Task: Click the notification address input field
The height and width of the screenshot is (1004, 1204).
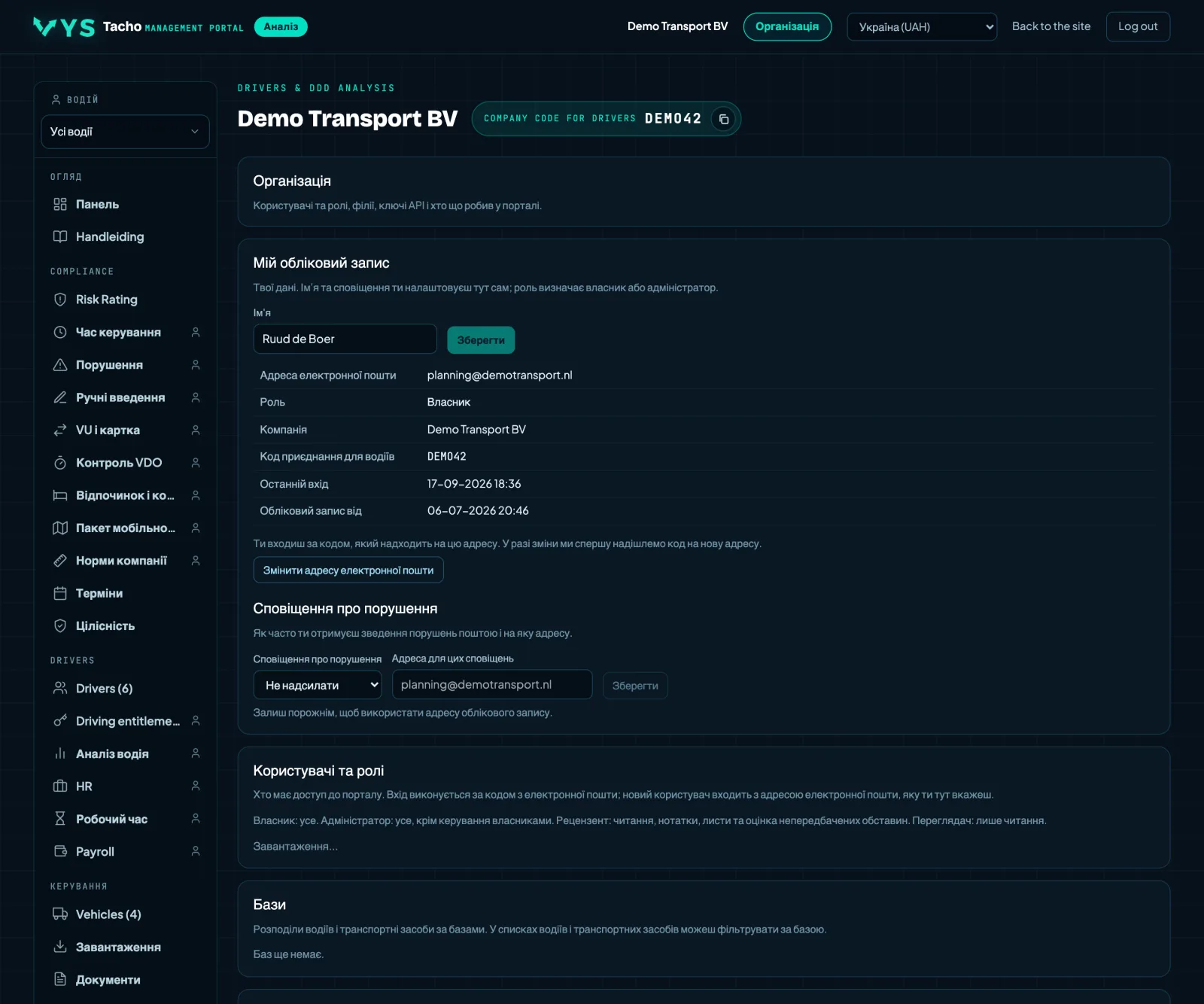Action: [492, 685]
